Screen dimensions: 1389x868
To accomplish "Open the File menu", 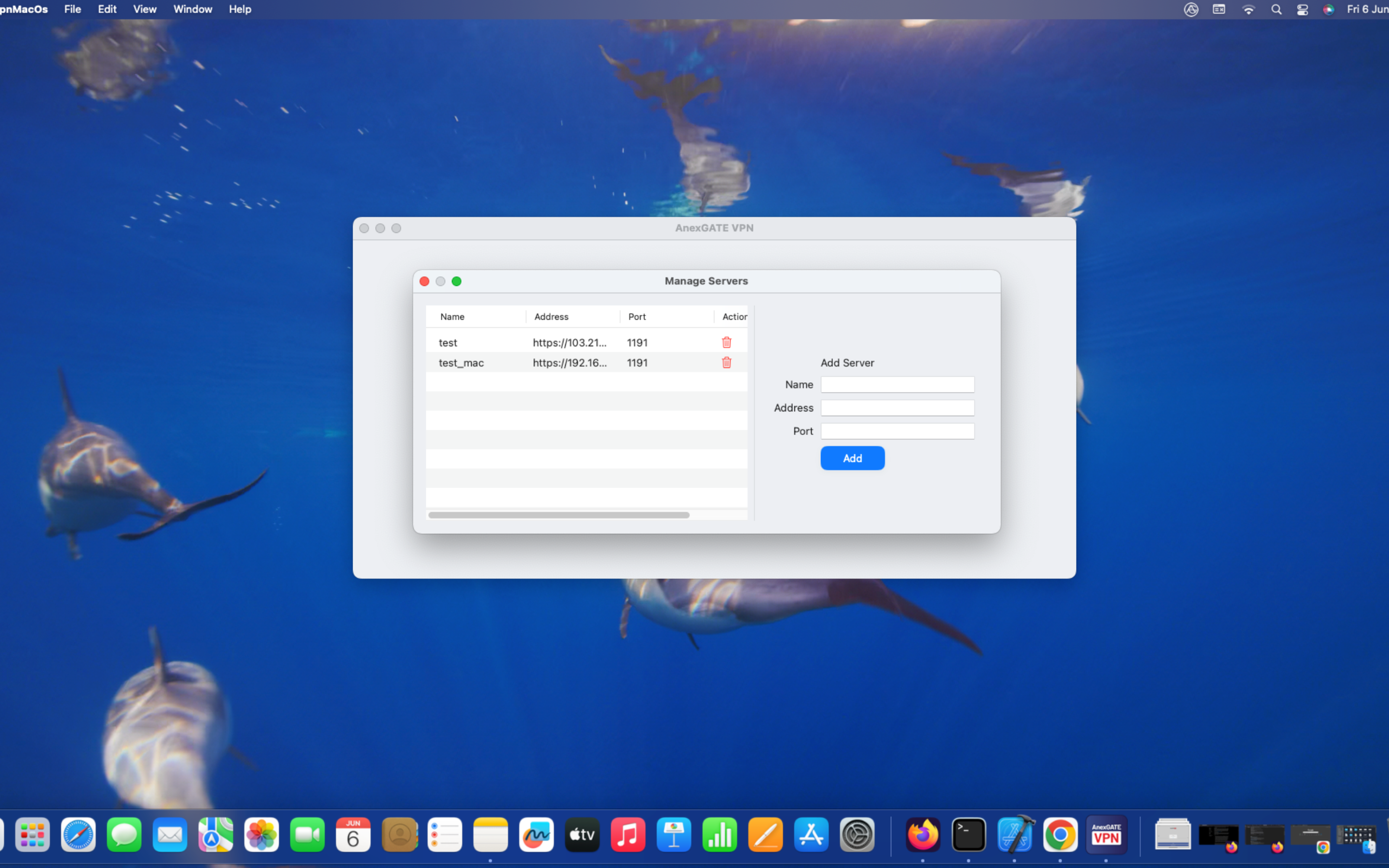I will click(72, 9).
